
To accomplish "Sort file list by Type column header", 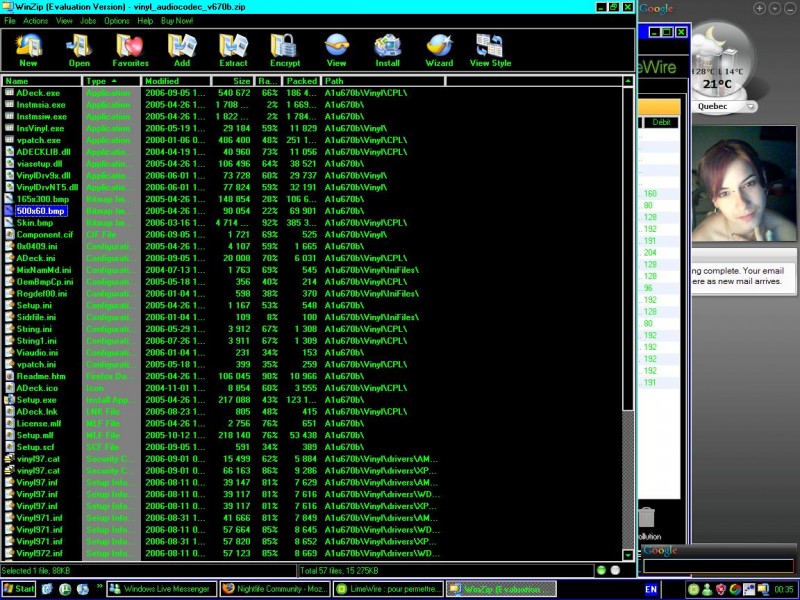I will 111,81.
